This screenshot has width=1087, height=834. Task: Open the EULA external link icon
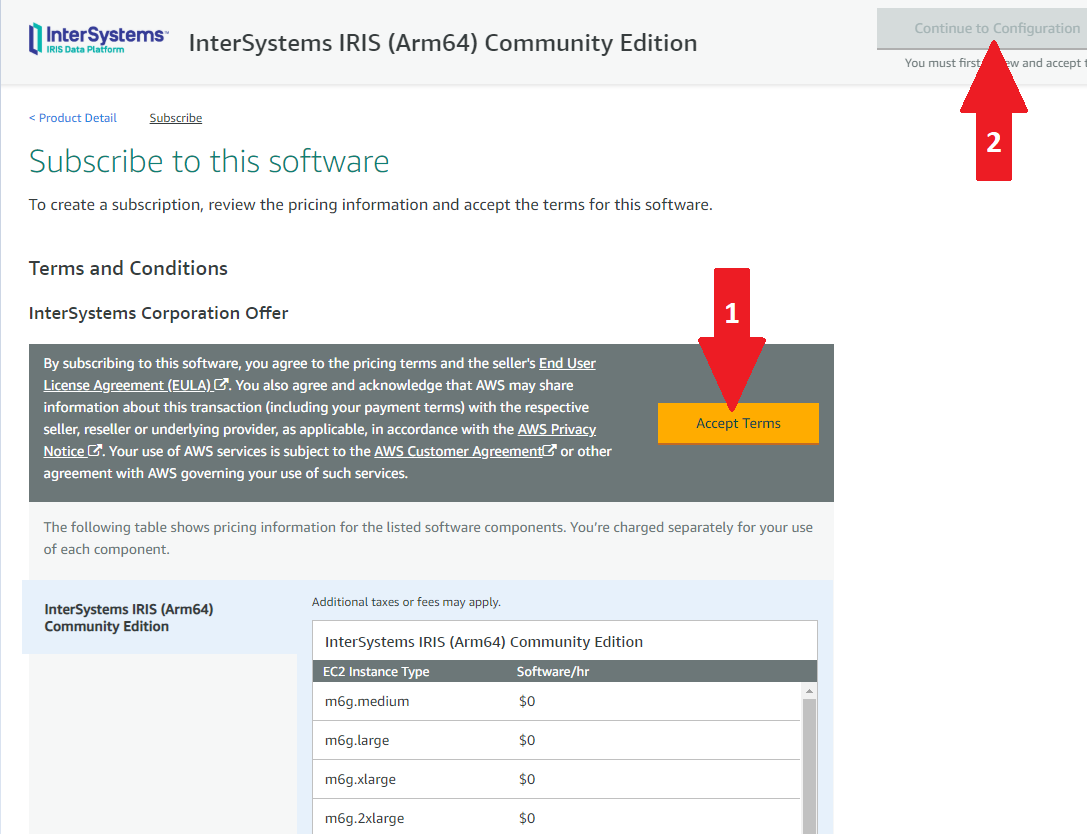point(221,384)
